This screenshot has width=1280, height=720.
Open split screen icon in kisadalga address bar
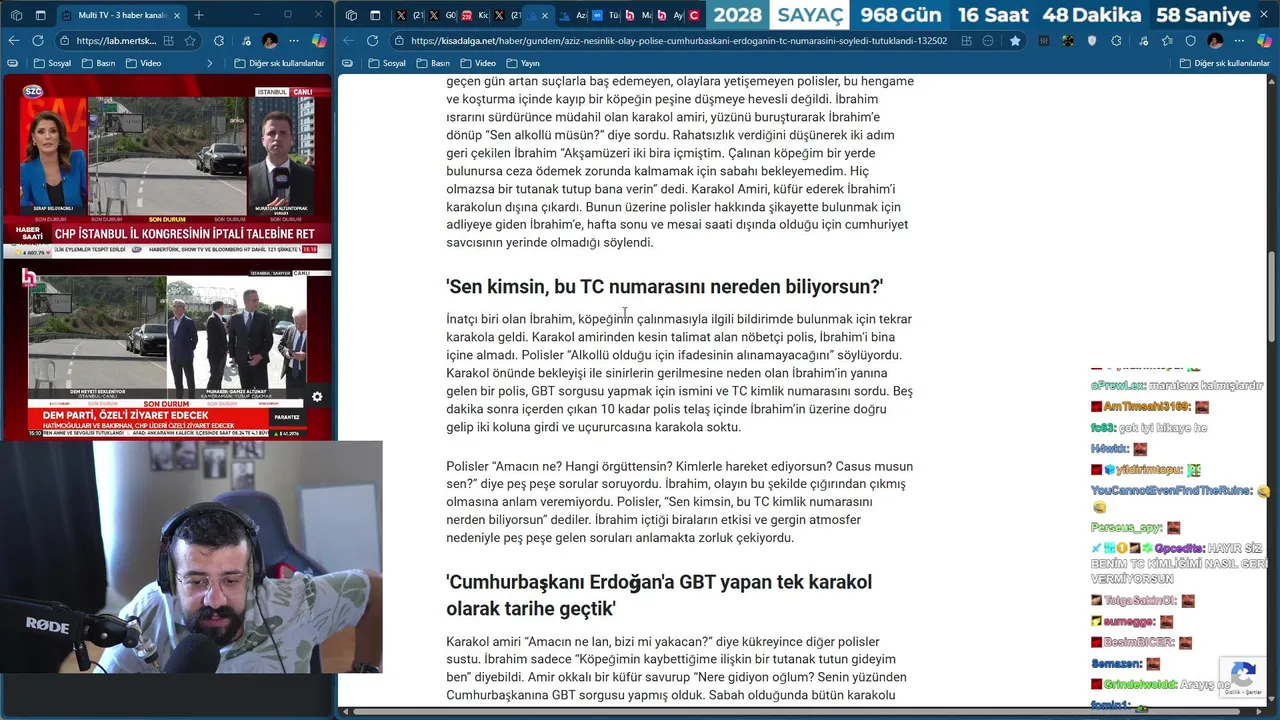[967, 40]
